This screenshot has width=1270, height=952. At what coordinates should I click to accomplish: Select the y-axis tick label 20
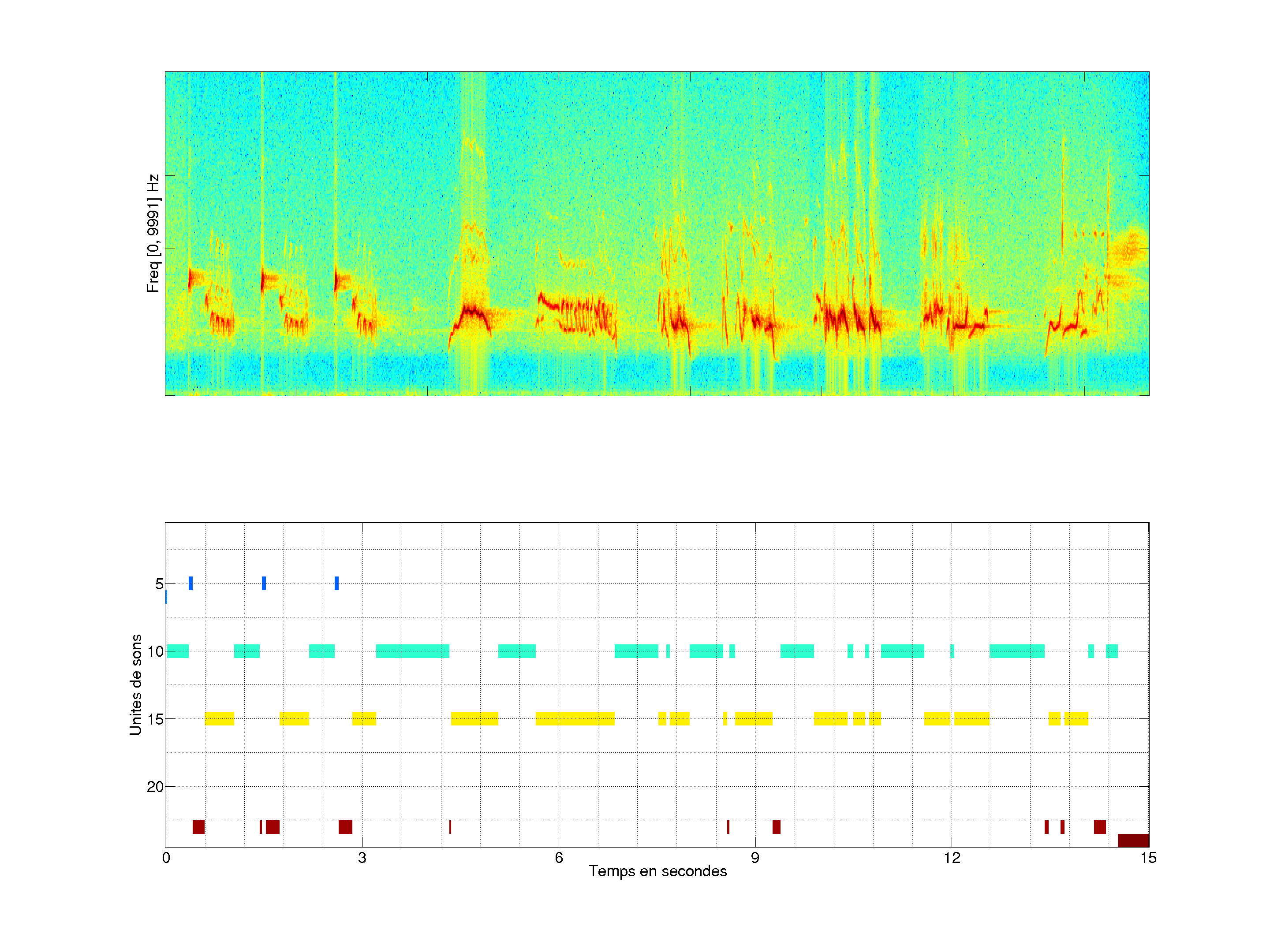click(x=155, y=787)
